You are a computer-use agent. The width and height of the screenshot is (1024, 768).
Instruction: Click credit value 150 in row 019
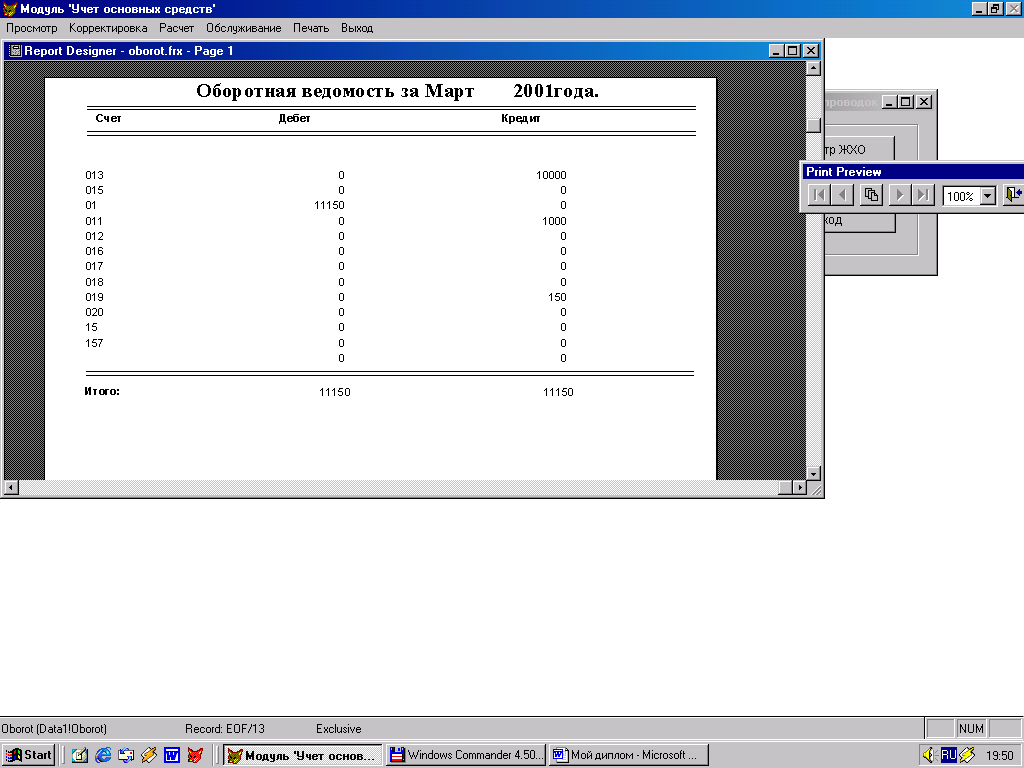(x=557, y=297)
